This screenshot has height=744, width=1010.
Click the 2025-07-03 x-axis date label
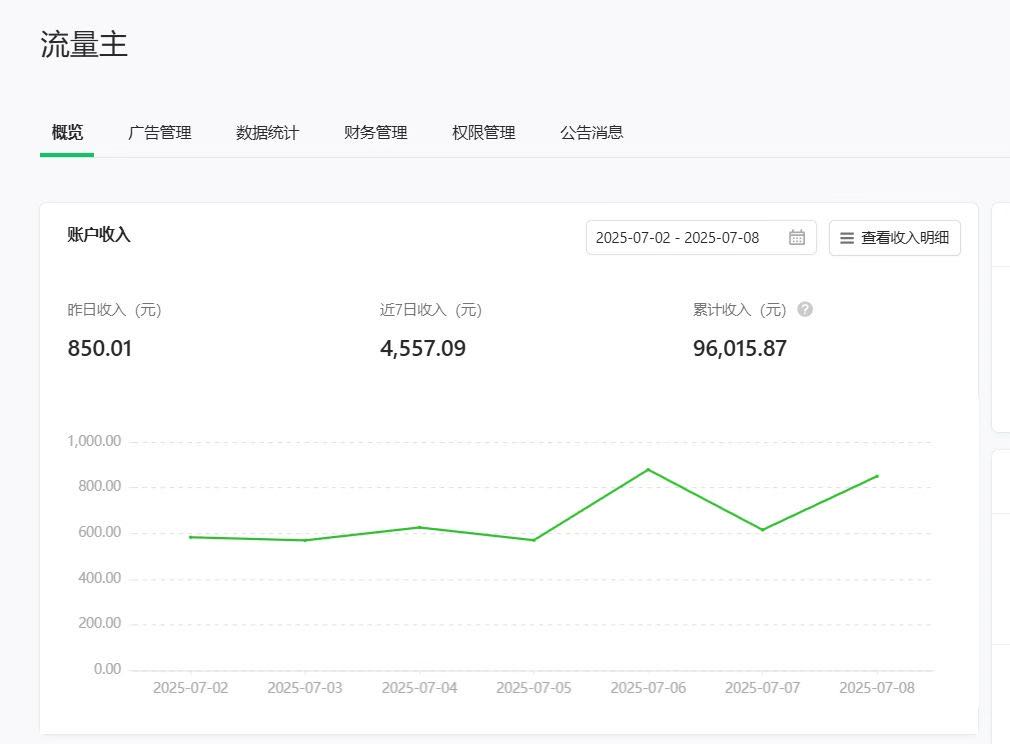(305, 688)
